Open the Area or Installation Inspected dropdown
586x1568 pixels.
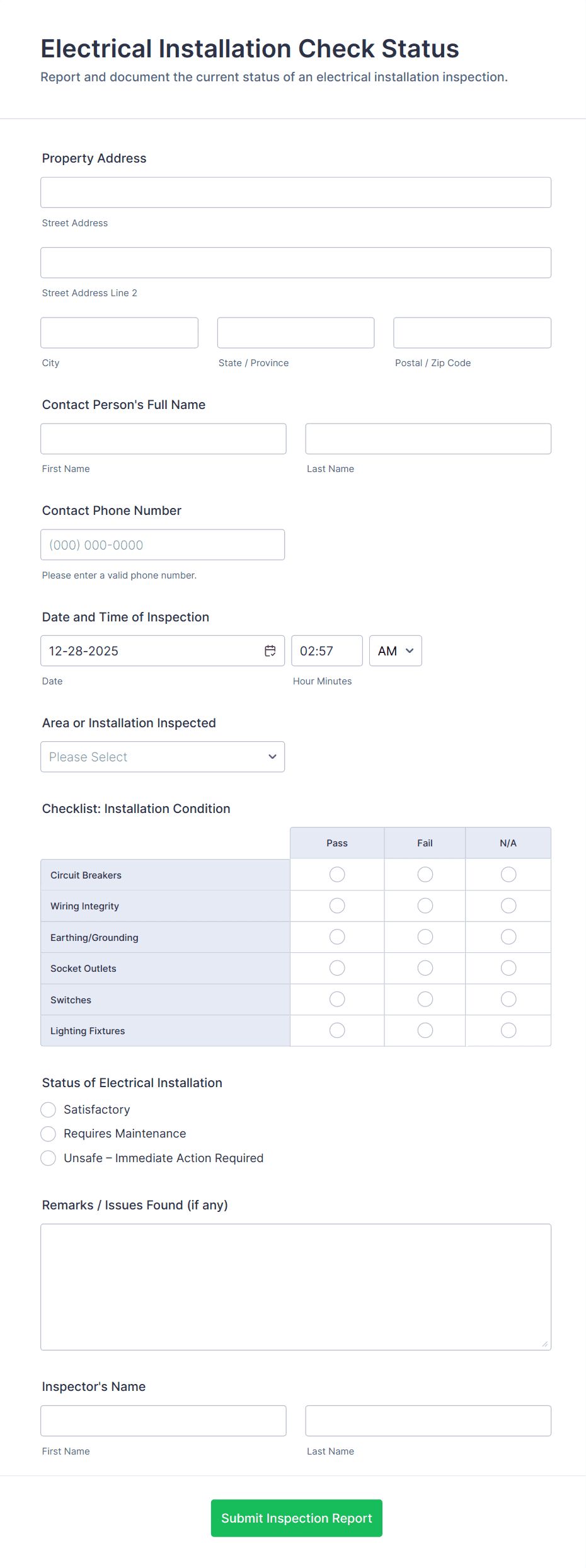162,756
